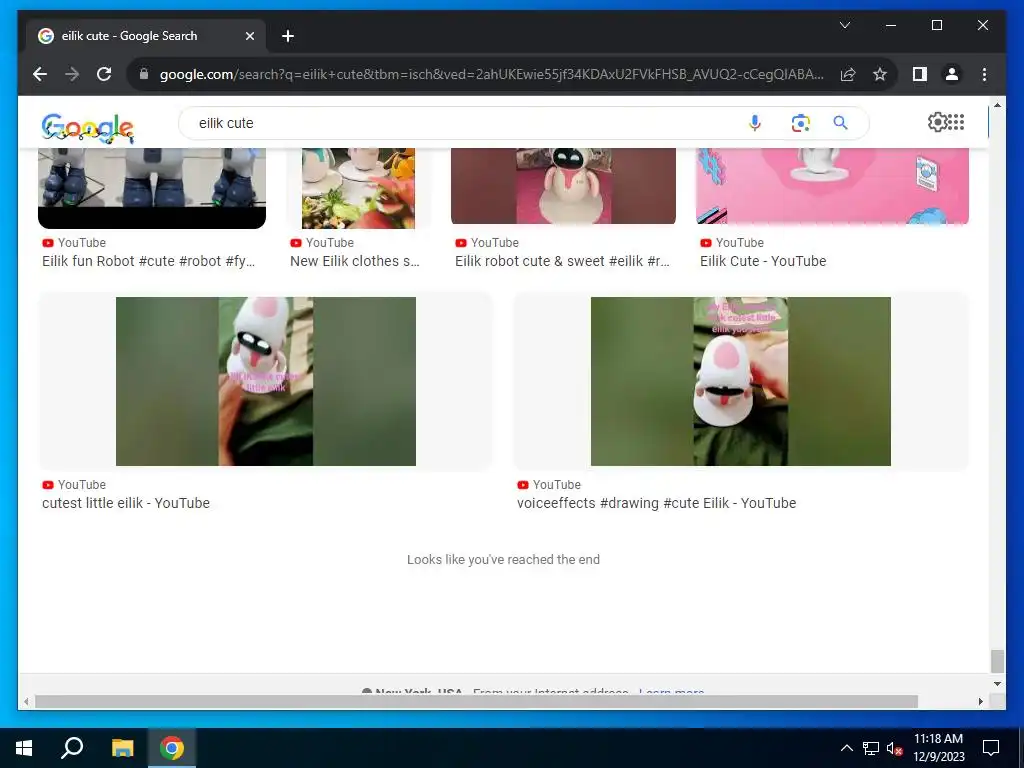This screenshot has width=1024, height=768.
Task: Start search by voice microphone
Action: pyautogui.click(x=755, y=123)
